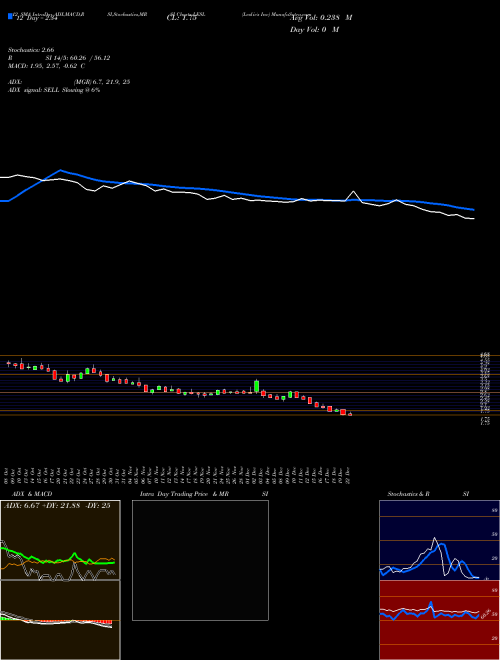Click the 'Avg Vol: 0.238 M' text
This screenshot has width=500, height=660.
(x=321, y=18)
